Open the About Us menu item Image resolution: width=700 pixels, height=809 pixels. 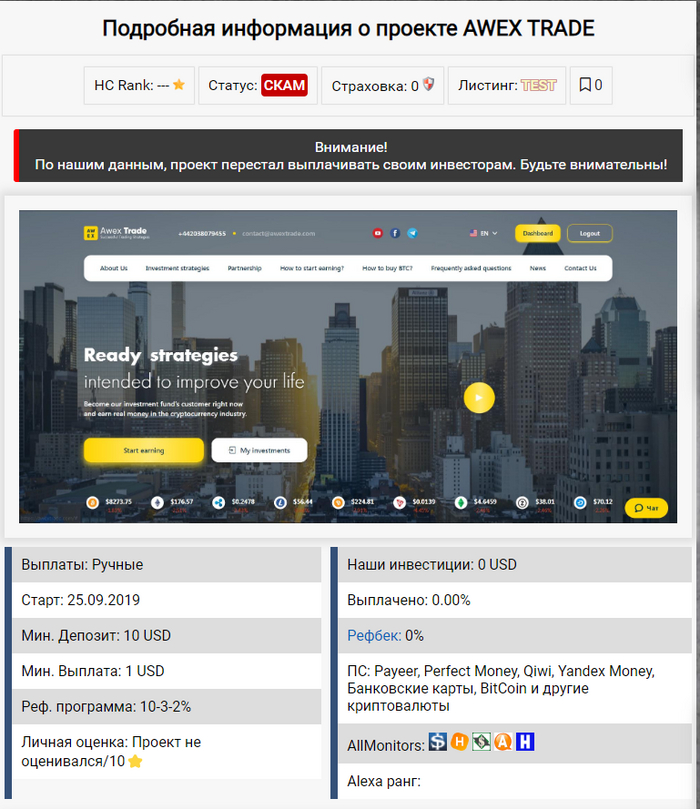pos(113,268)
